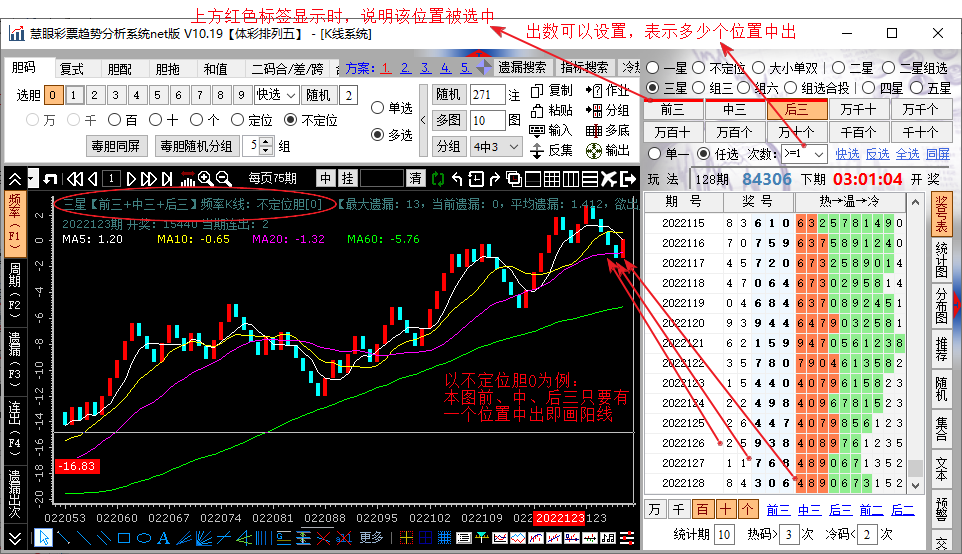962x554 pixels.
Task: Click the green refresh arrows icon
Action: (438, 178)
